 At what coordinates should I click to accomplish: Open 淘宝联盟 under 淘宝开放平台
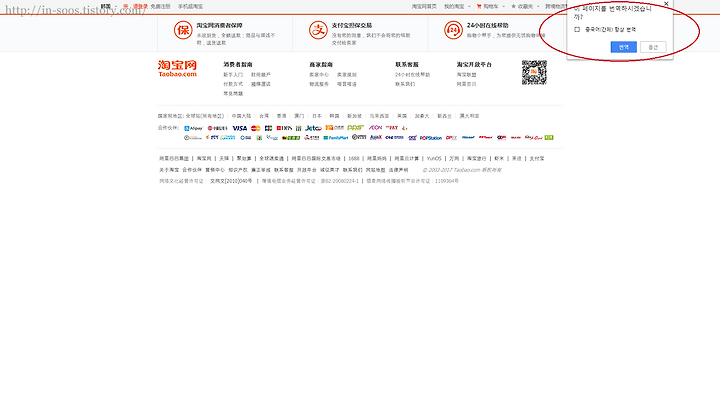click(467, 74)
